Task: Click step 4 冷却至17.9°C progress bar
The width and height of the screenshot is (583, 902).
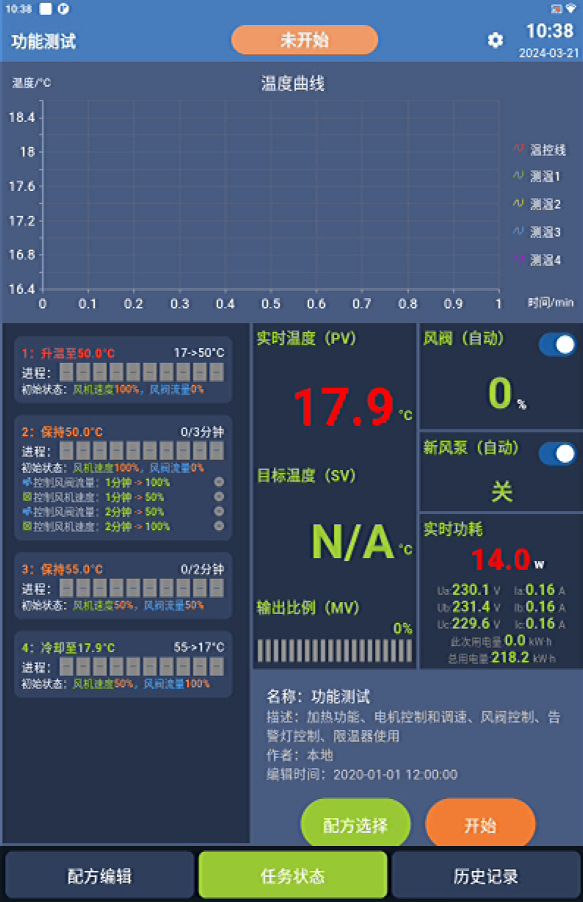Action: 142,667
